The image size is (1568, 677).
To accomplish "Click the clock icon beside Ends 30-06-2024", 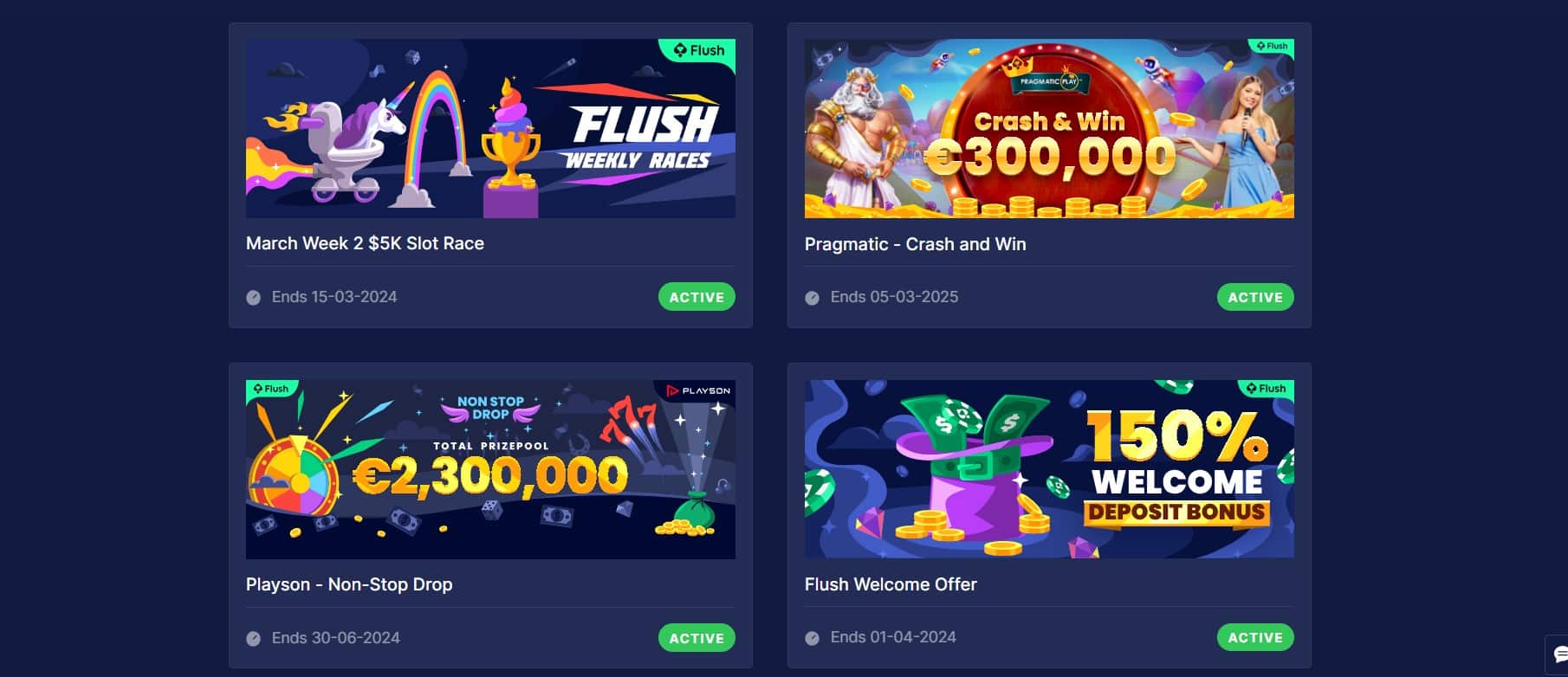I will (x=253, y=639).
